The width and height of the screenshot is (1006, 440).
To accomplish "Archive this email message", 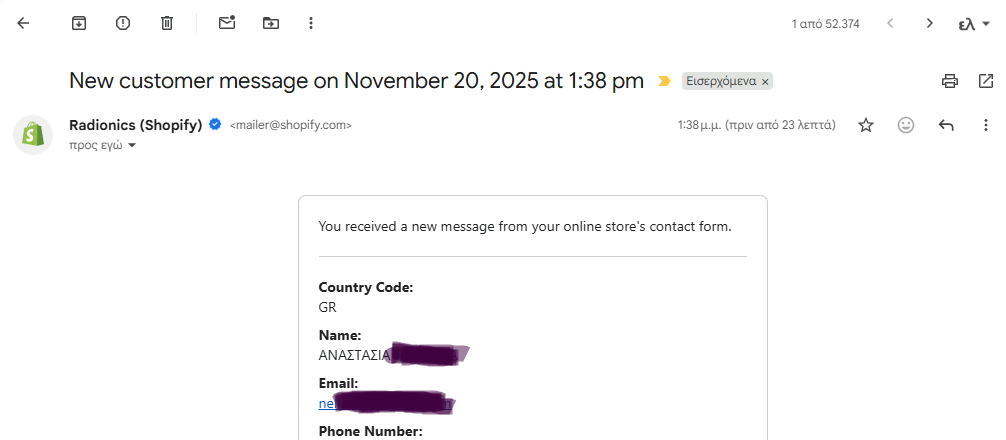I will point(79,23).
